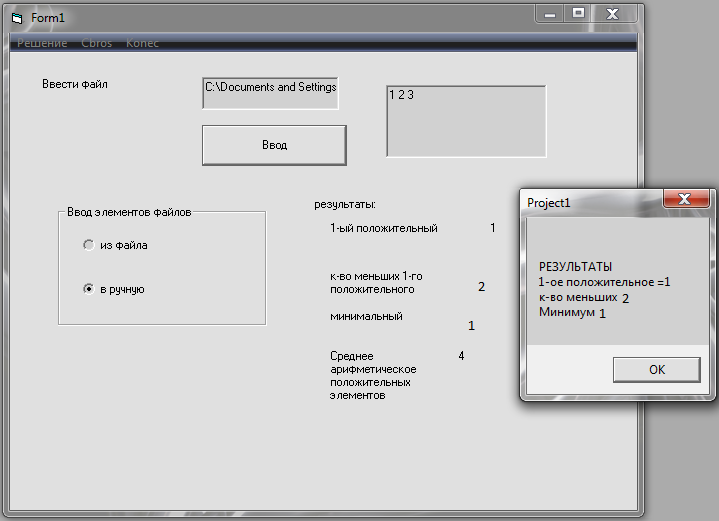Open the Cbros menu
Viewport: 719px width, 521px height.
[x=97, y=43]
